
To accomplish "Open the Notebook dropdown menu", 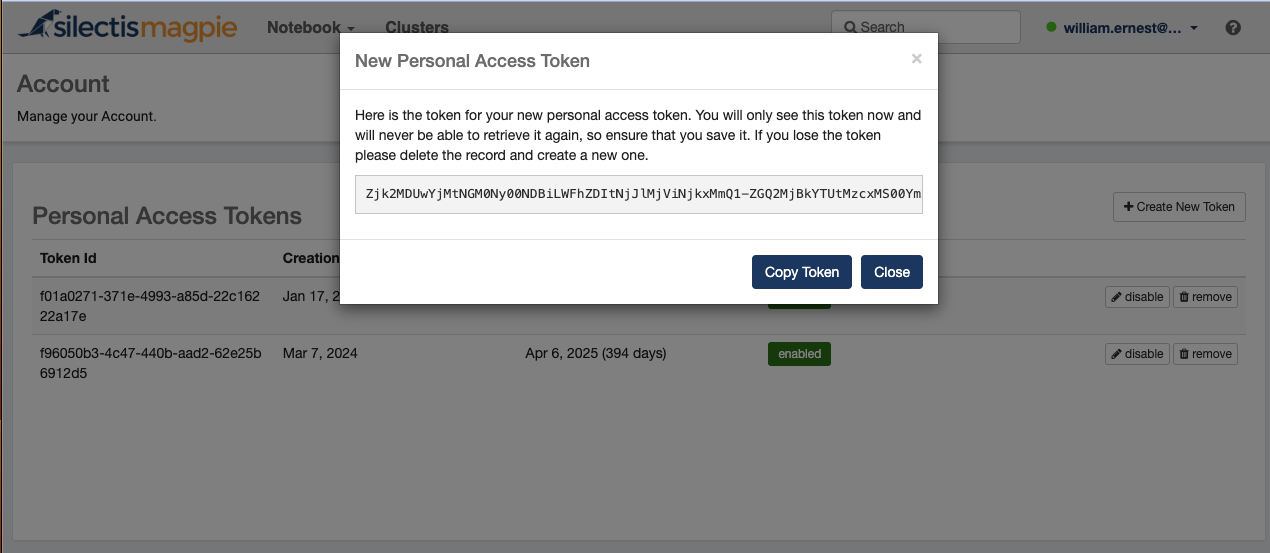I will click(311, 28).
